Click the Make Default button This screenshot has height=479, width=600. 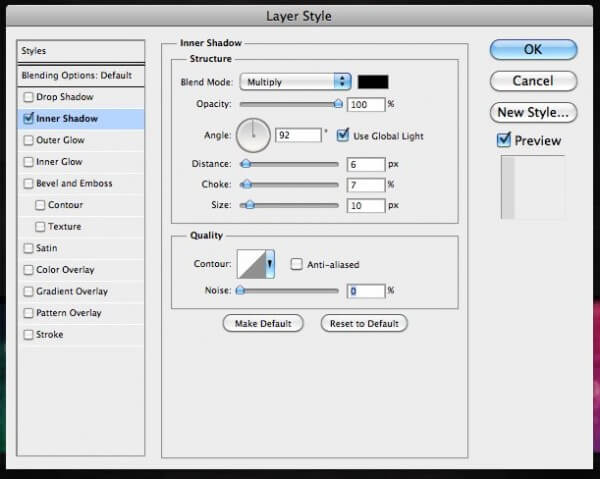coord(263,324)
